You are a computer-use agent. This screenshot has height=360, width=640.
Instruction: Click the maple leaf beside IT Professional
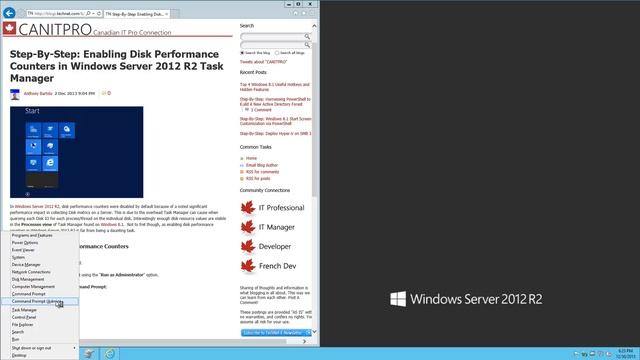click(x=248, y=208)
